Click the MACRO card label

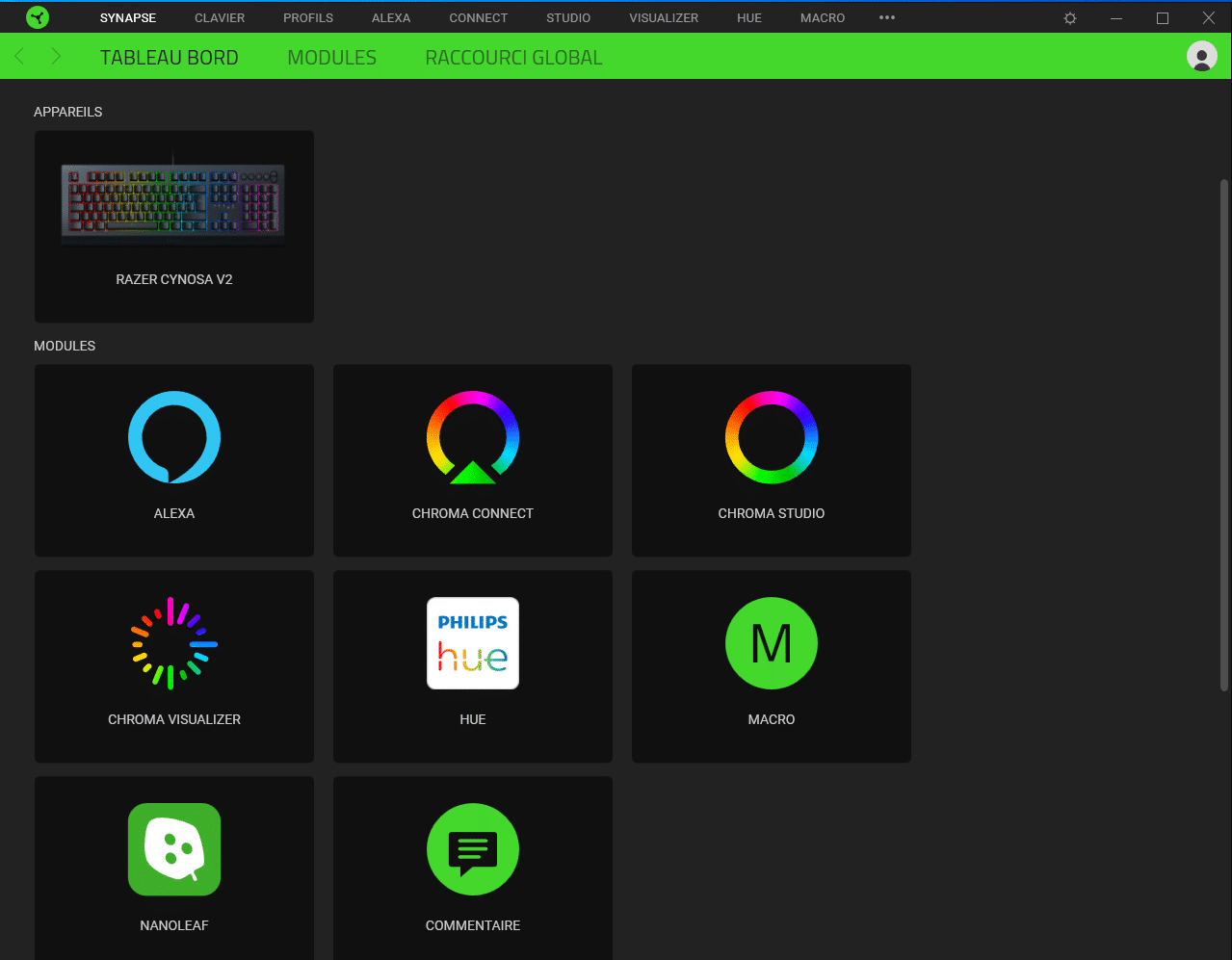click(x=772, y=719)
